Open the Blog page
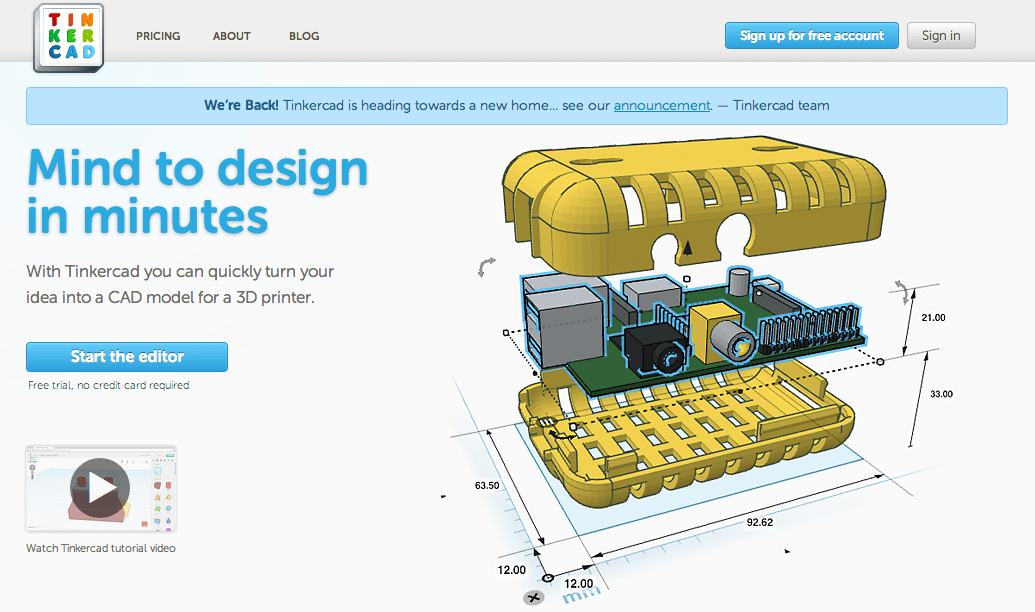This screenshot has width=1035, height=612. click(304, 36)
